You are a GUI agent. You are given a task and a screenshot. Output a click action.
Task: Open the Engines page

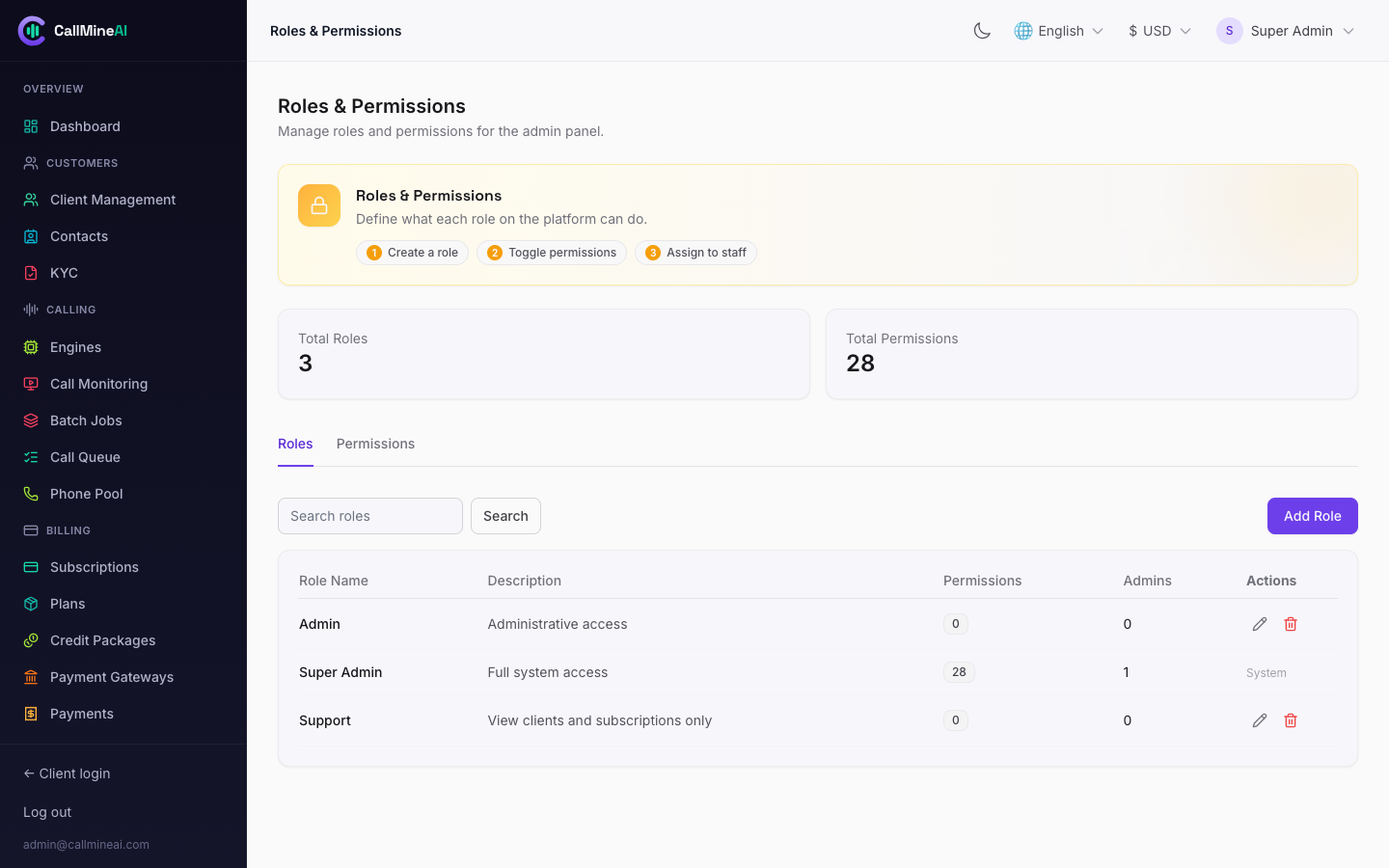pos(123,347)
